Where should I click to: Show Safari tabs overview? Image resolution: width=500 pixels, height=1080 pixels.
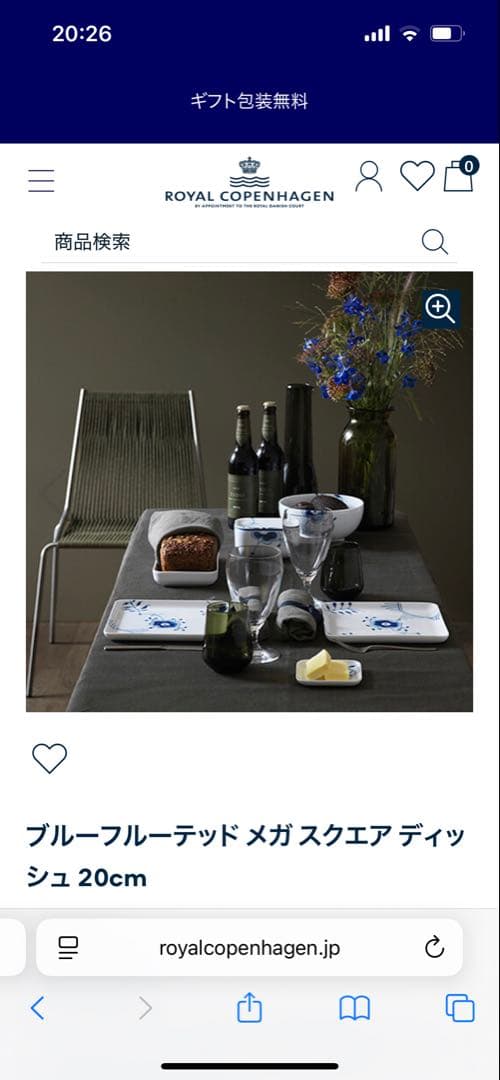click(x=460, y=1008)
